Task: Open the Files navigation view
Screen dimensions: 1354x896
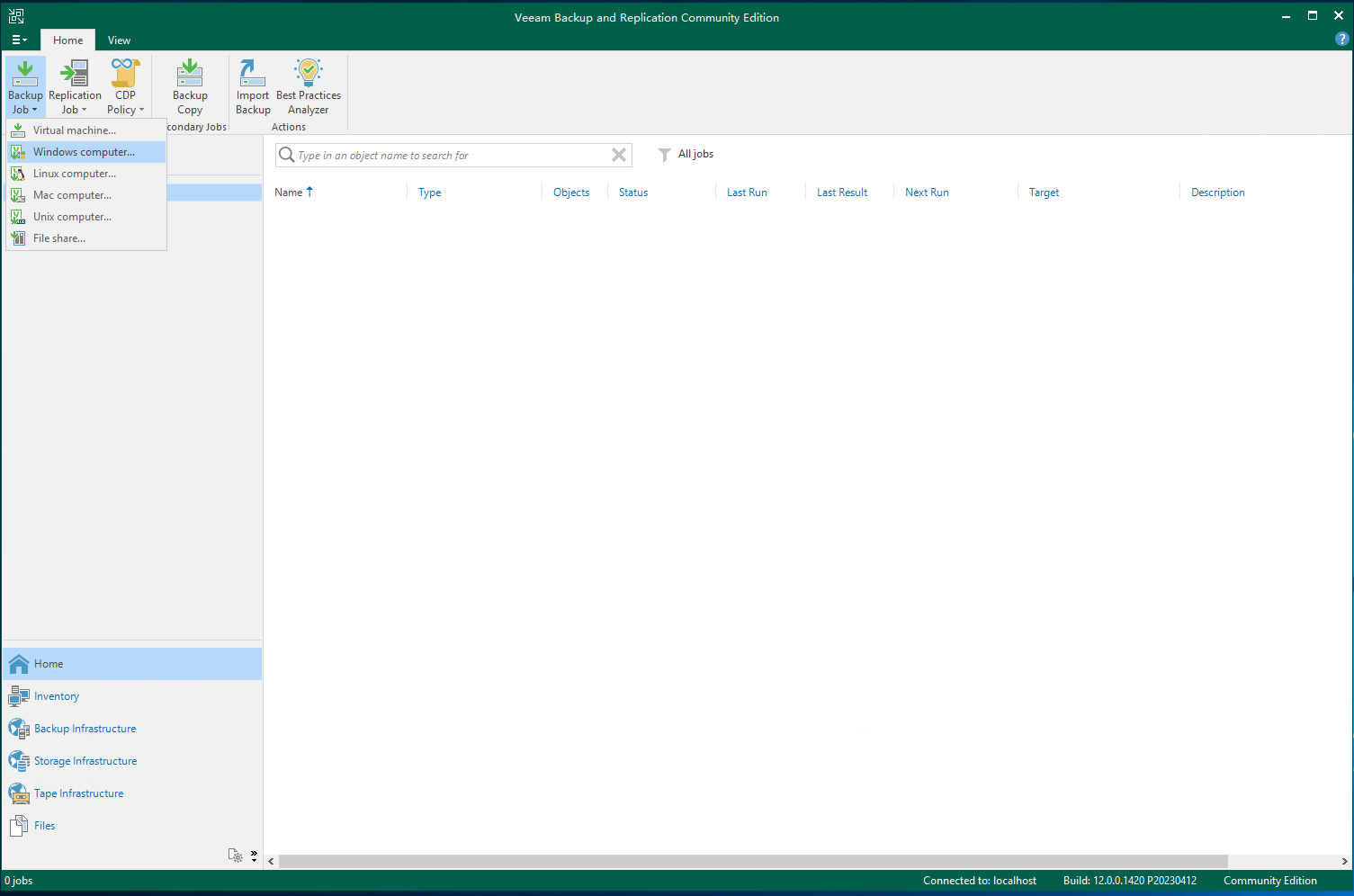Action: 132,826
